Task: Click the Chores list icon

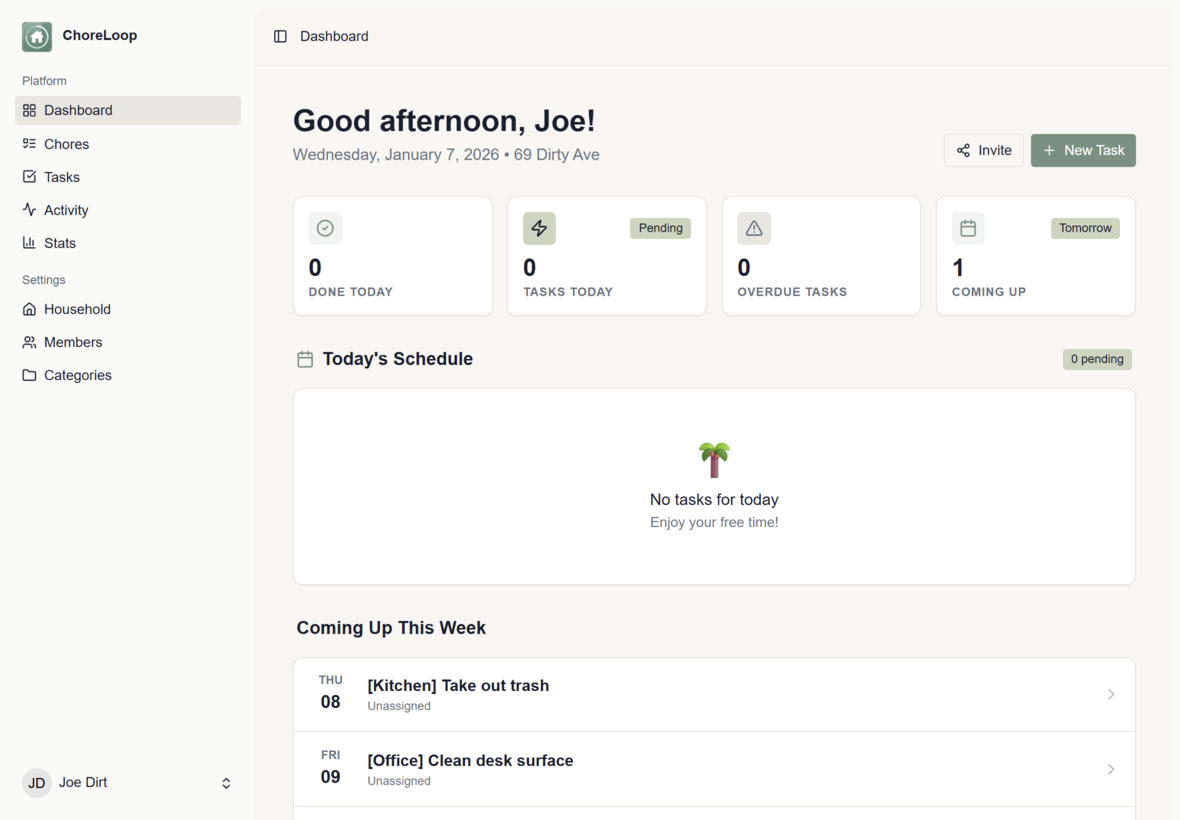Action: (29, 144)
